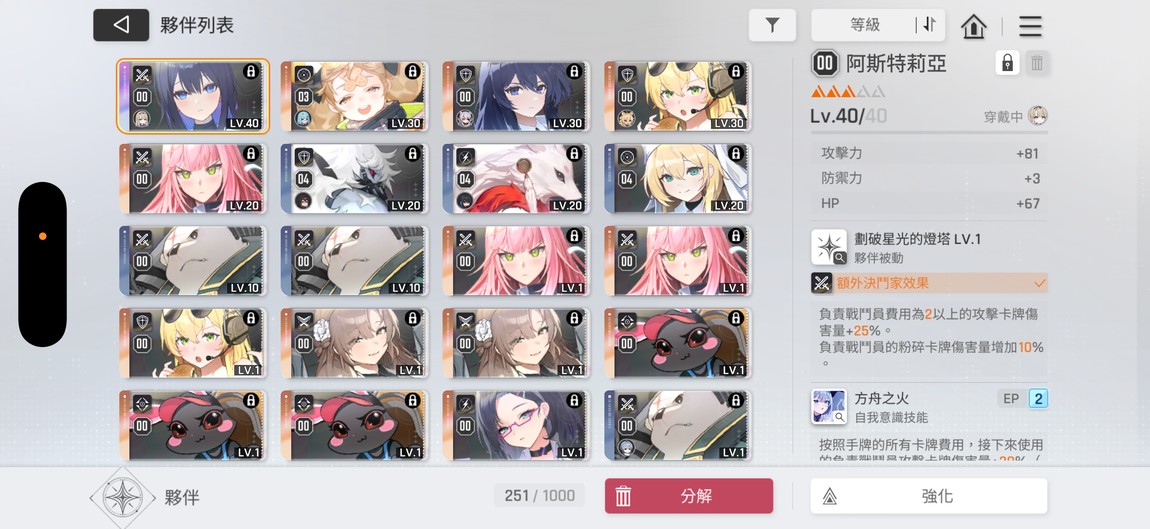Toggle the lock on 阿斯特莉亞

(1008, 63)
